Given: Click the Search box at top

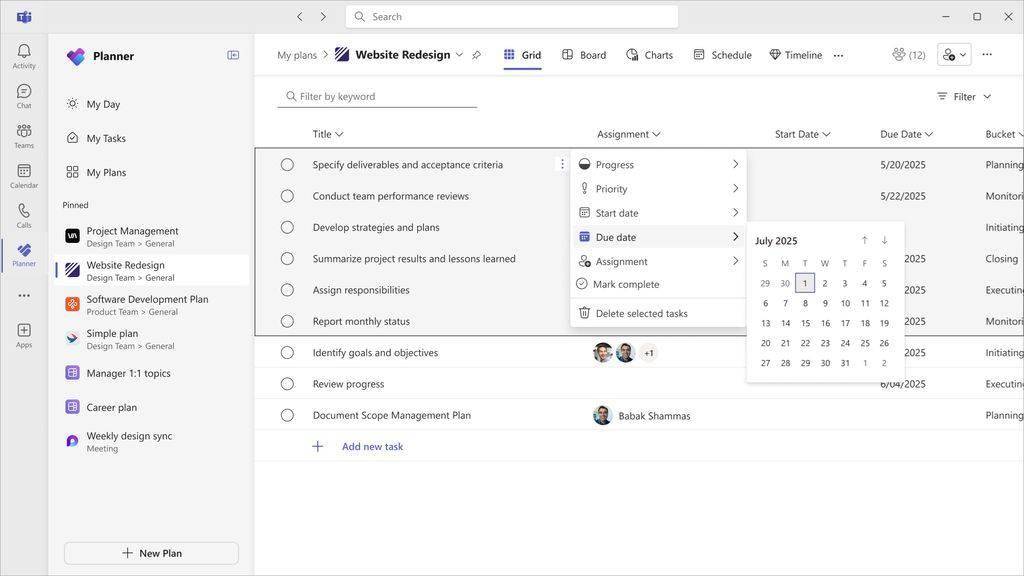Looking at the screenshot, I should (512, 16).
